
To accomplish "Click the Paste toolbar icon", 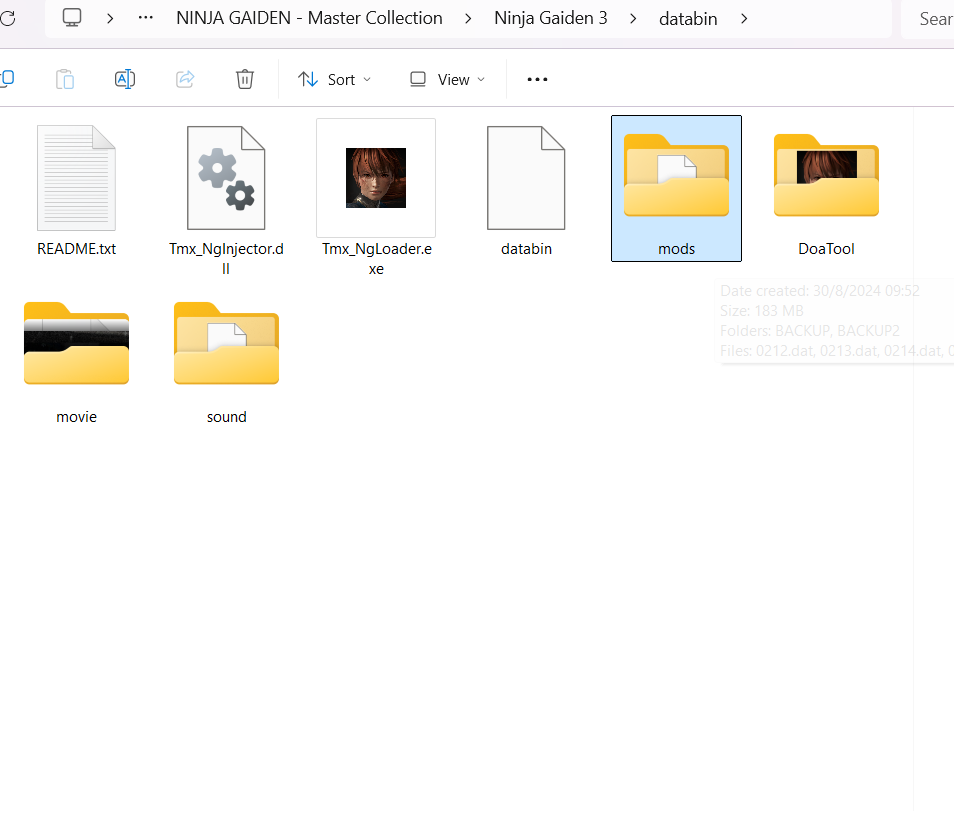I will coord(65,79).
